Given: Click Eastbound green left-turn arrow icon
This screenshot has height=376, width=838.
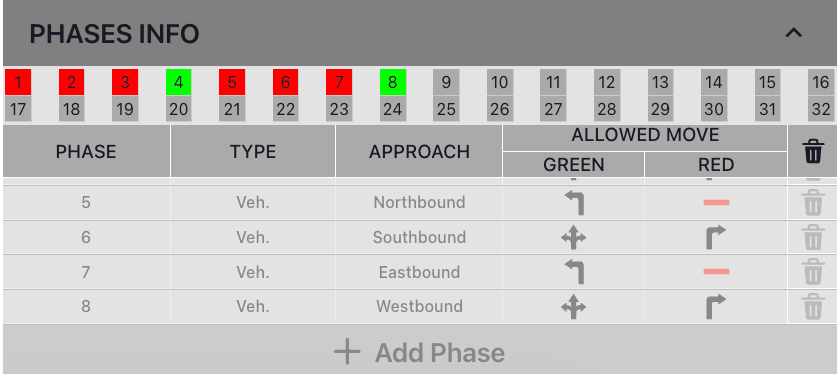Looking at the screenshot, I should pyautogui.click(x=574, y=272).
